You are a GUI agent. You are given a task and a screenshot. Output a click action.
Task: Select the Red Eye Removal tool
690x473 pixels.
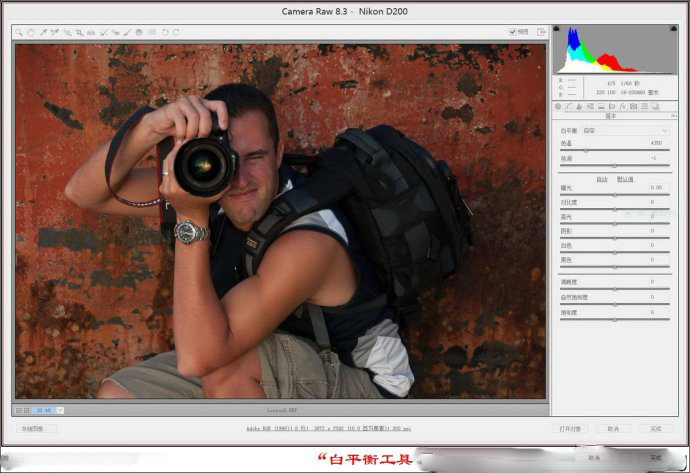click(x=115, y=33)
